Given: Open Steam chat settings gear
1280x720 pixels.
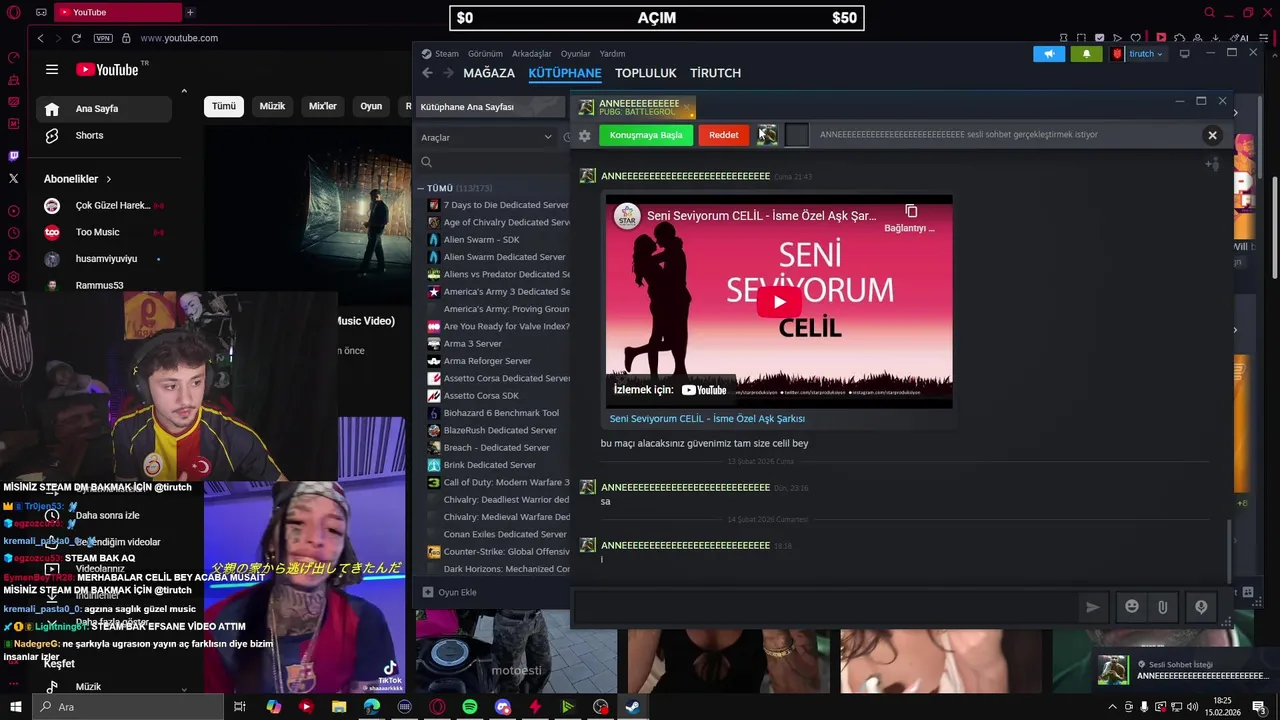Looking at the screenshot, I should 584,136.
